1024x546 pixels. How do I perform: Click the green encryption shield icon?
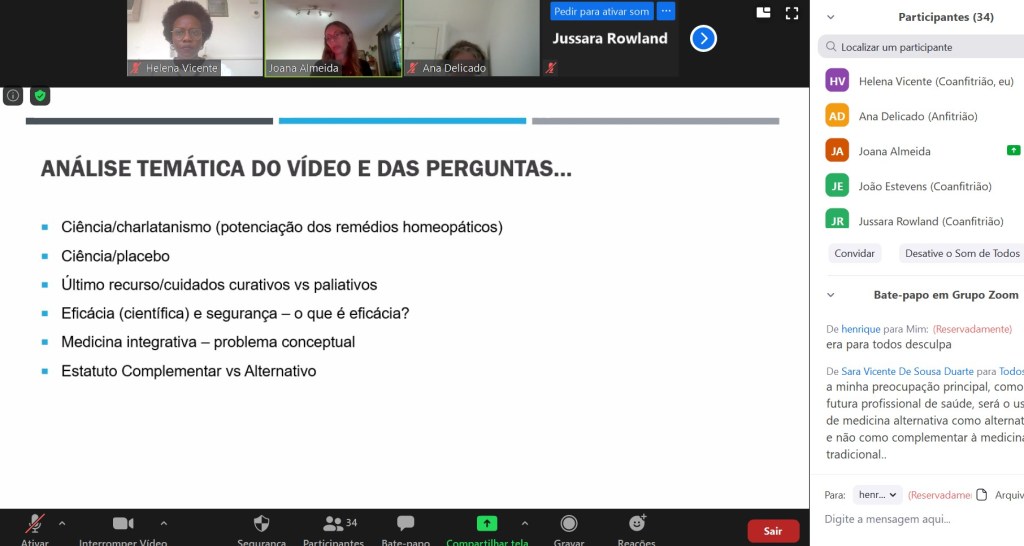click(40, 96)
